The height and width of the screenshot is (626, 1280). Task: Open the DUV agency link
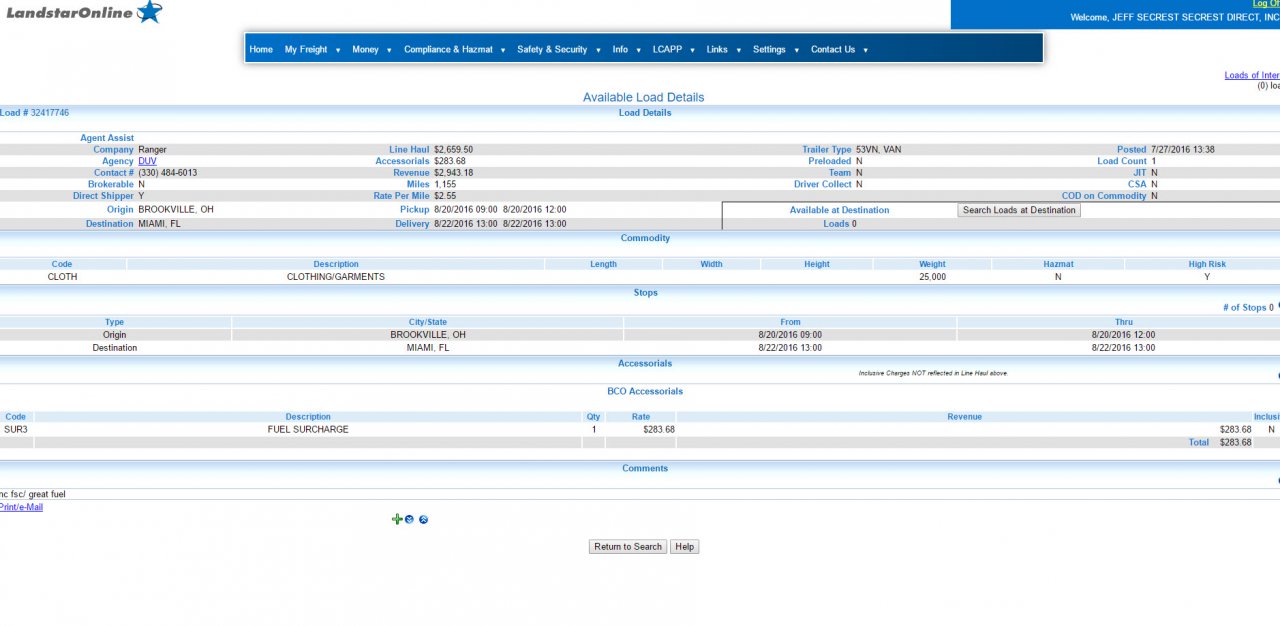click(x=147, y=161)
